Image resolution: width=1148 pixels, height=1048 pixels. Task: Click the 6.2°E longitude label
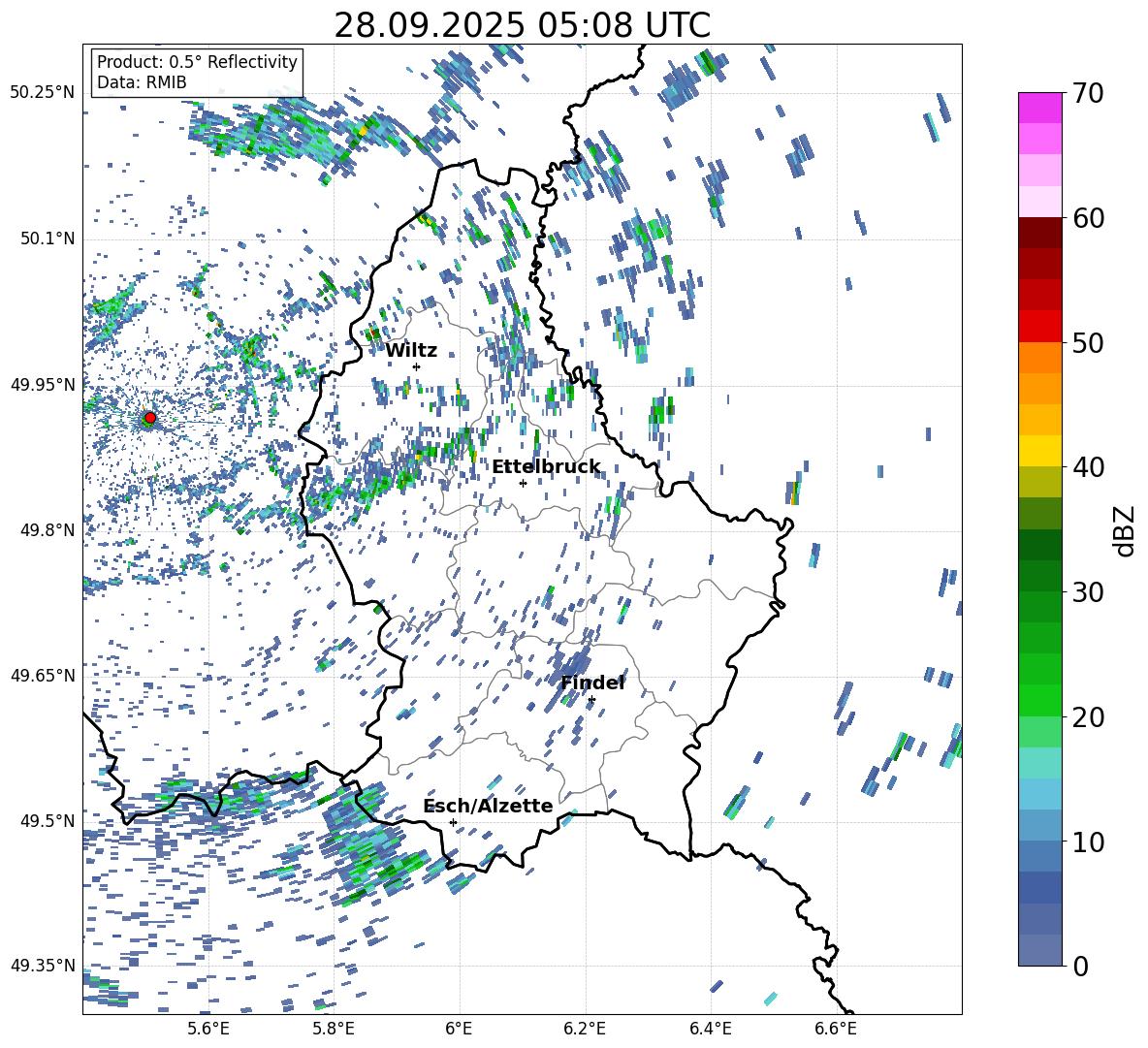pyautogui.click(x=585, y=1029)
